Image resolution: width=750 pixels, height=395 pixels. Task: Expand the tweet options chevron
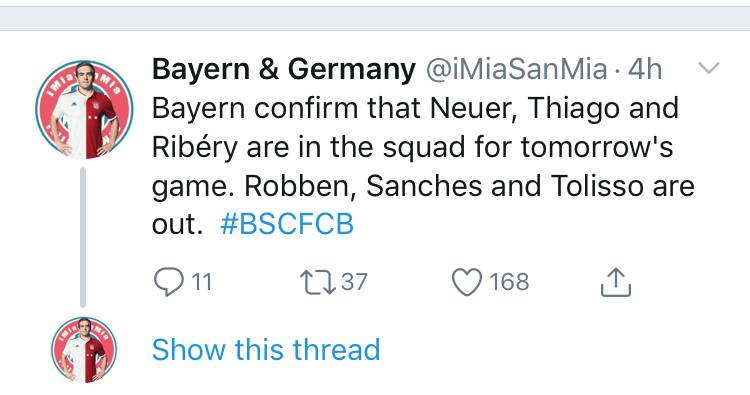click(x=708, y=68)
